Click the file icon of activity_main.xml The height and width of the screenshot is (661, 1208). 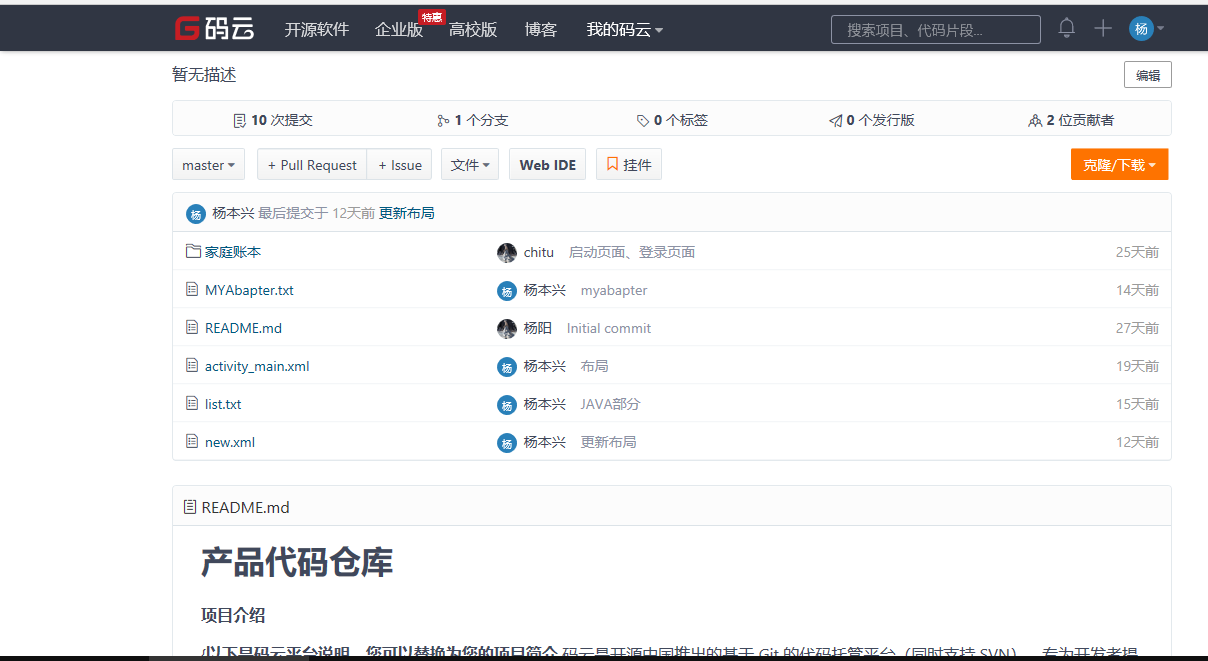pyautogui.click(x=192, y=365)
